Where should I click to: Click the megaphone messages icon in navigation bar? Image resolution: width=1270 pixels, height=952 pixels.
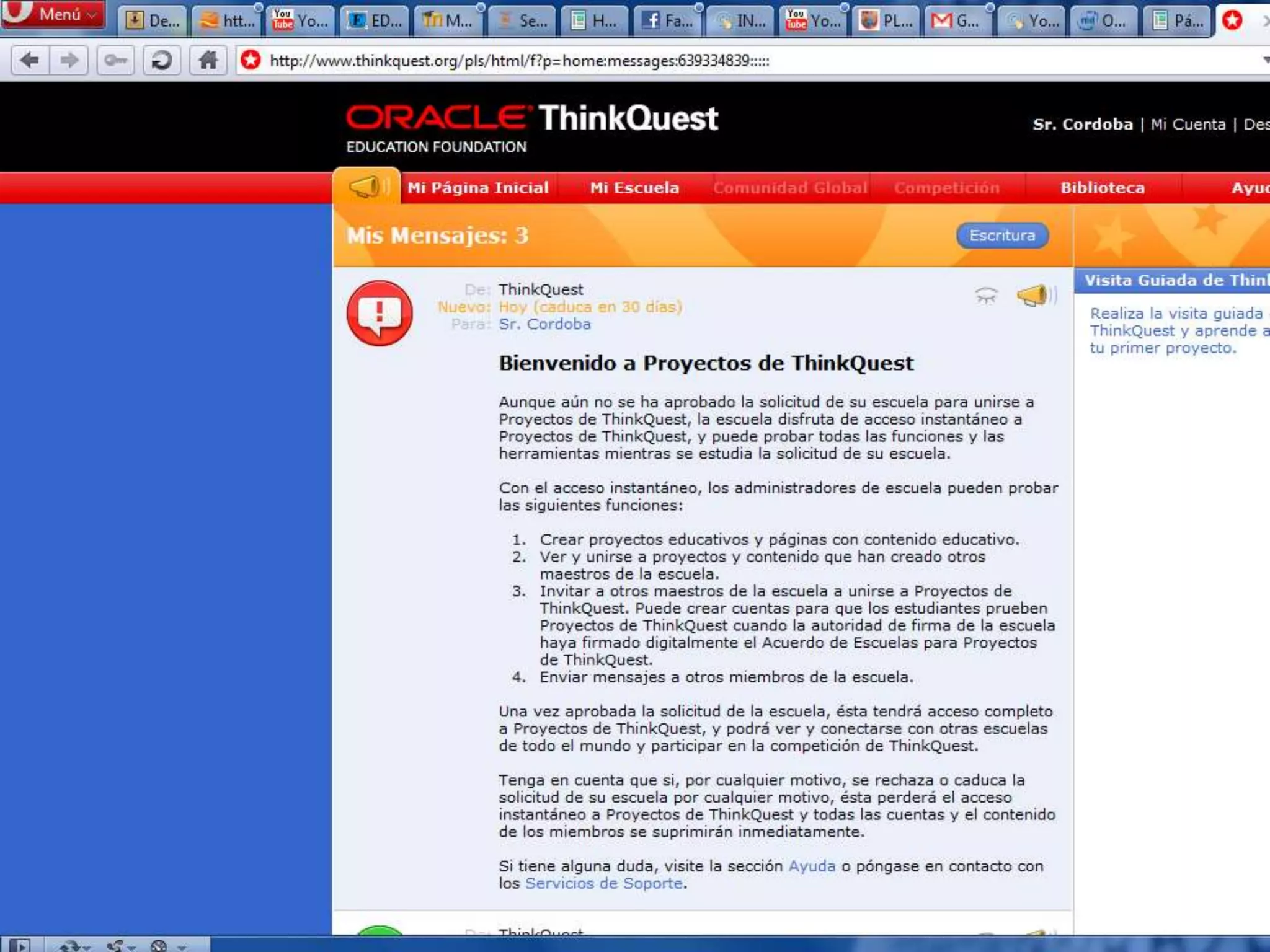pos(366,187)
